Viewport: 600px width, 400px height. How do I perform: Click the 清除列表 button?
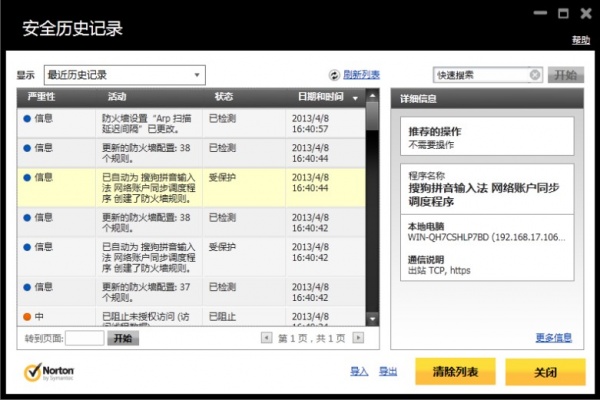pyautogui.click(x=455, y=372)
